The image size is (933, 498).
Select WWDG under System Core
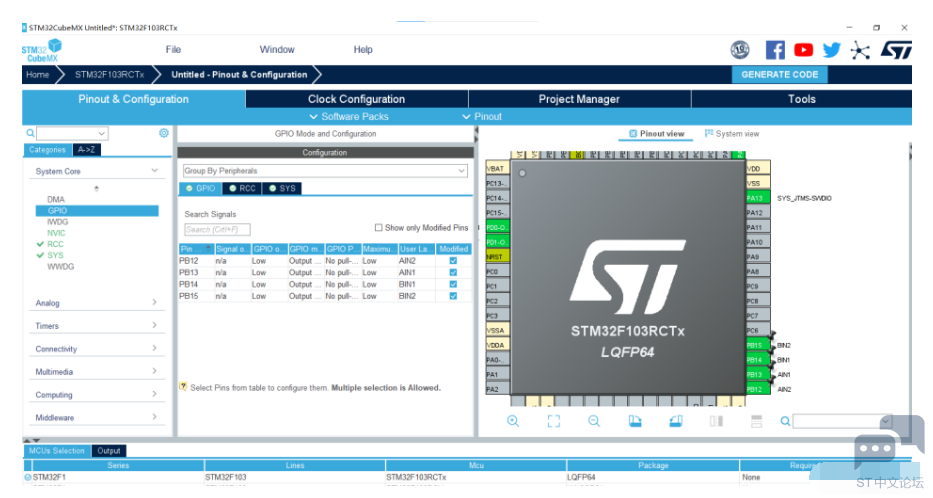pyautogui.click(x=61, y=267)
